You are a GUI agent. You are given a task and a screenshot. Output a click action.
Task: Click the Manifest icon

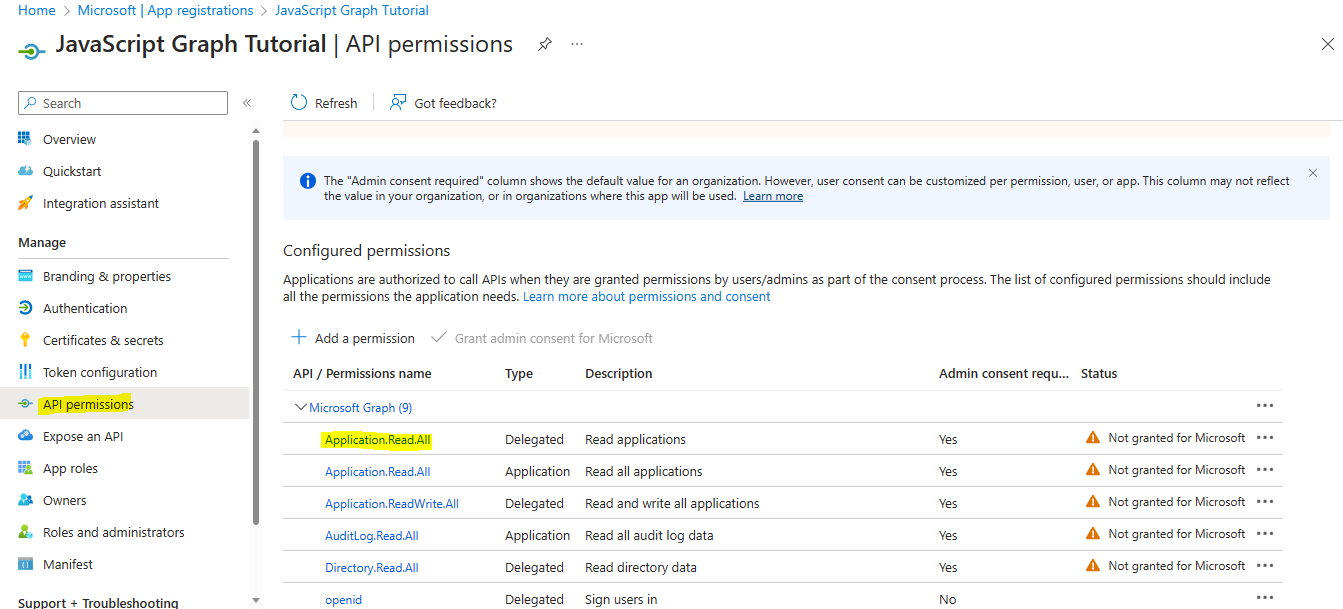(x=26, y=564)
